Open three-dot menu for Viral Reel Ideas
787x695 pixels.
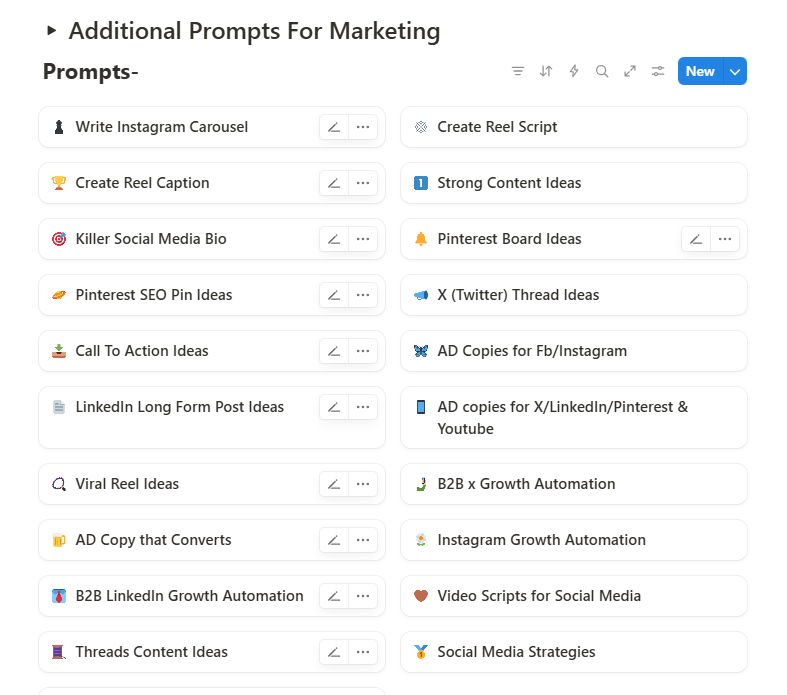point(363,484)
